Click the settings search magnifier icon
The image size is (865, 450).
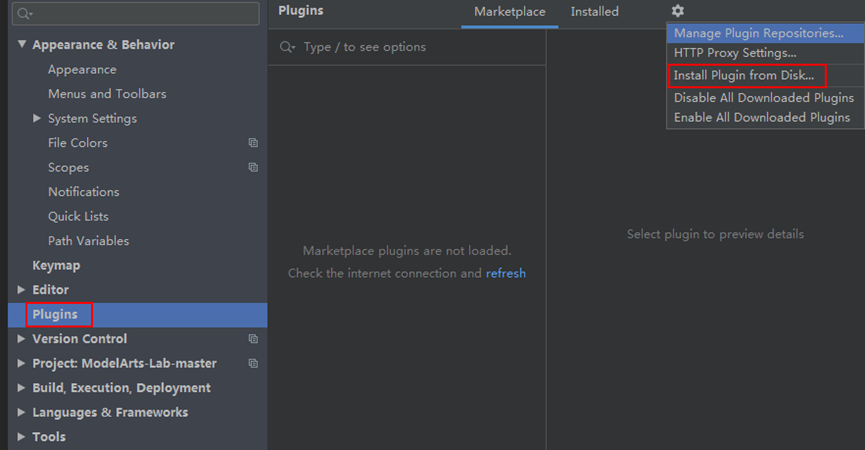point(24,14)
